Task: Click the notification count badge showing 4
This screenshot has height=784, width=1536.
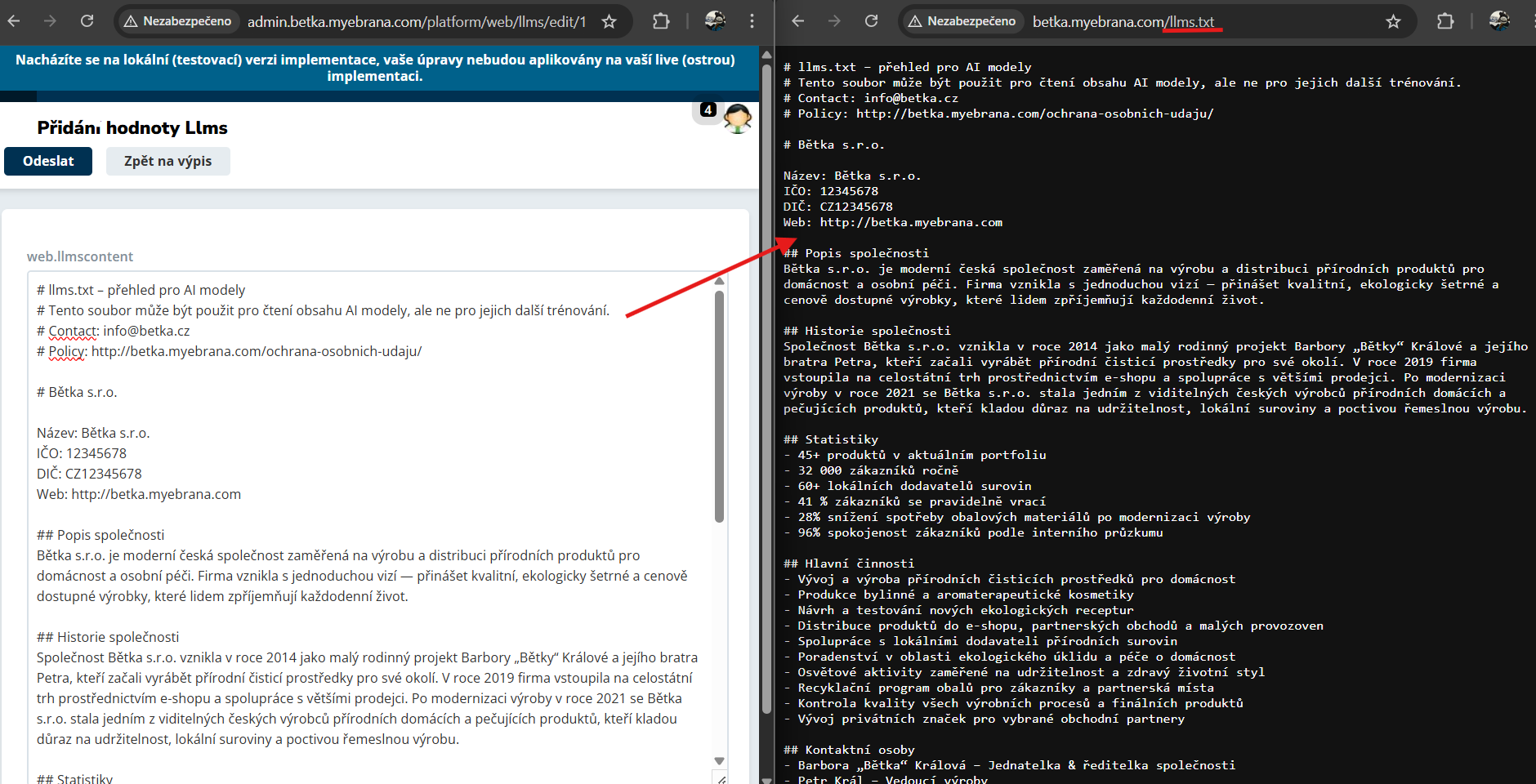Action: coord(708,109)
